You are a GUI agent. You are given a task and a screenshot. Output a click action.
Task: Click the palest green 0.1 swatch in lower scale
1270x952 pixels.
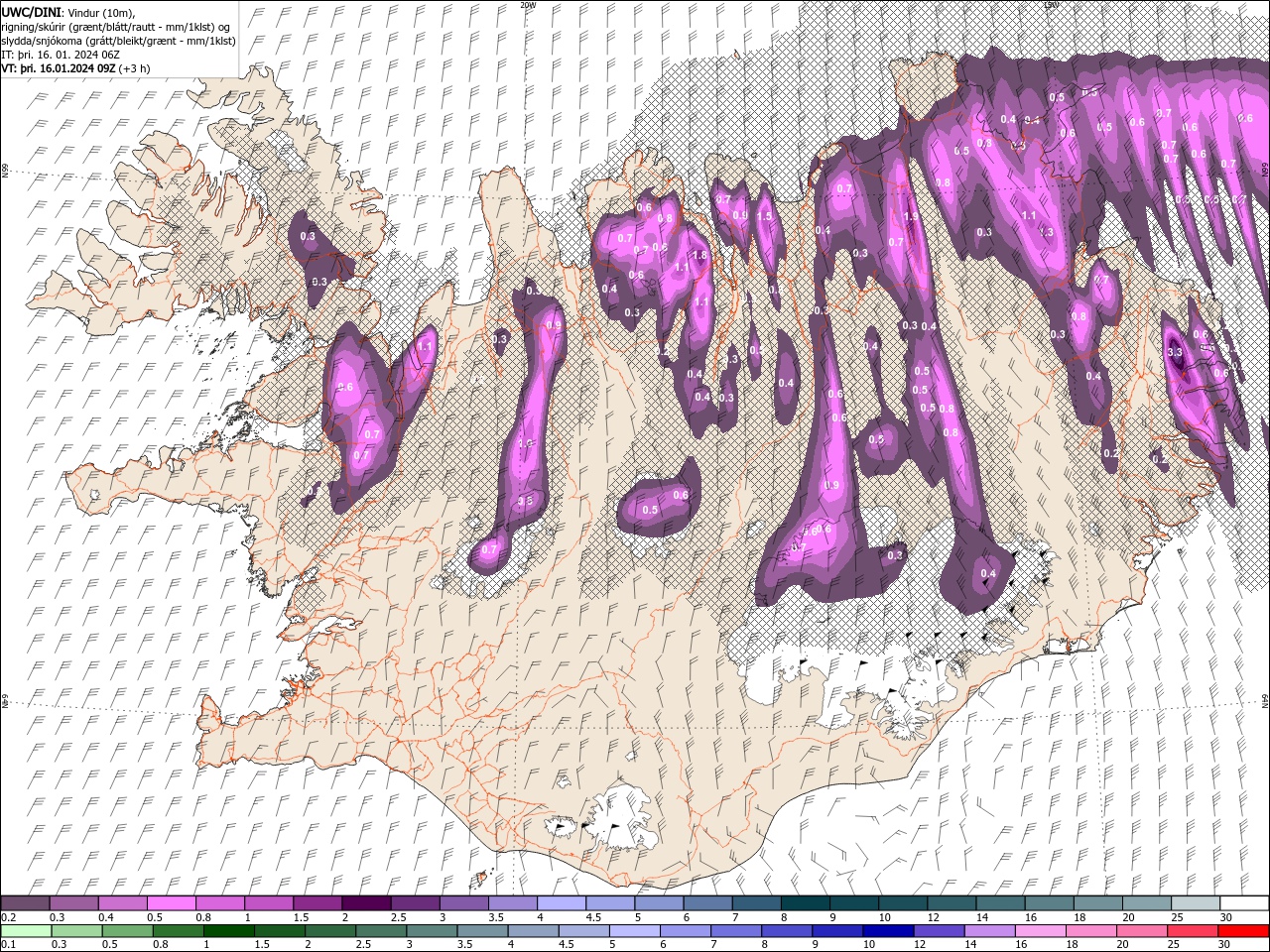pos(26,931)
